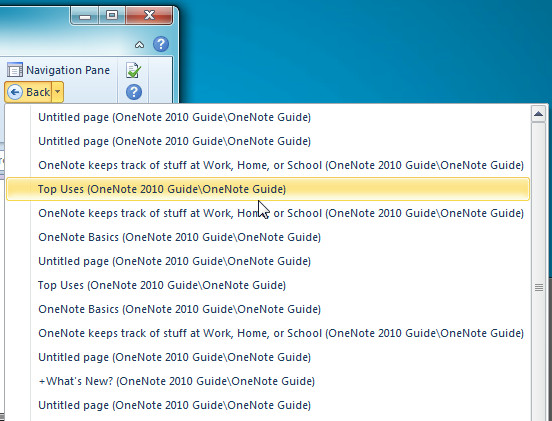Open the Back history dropdown arrow
552x421 pixels.
click(x=58, y=92)
